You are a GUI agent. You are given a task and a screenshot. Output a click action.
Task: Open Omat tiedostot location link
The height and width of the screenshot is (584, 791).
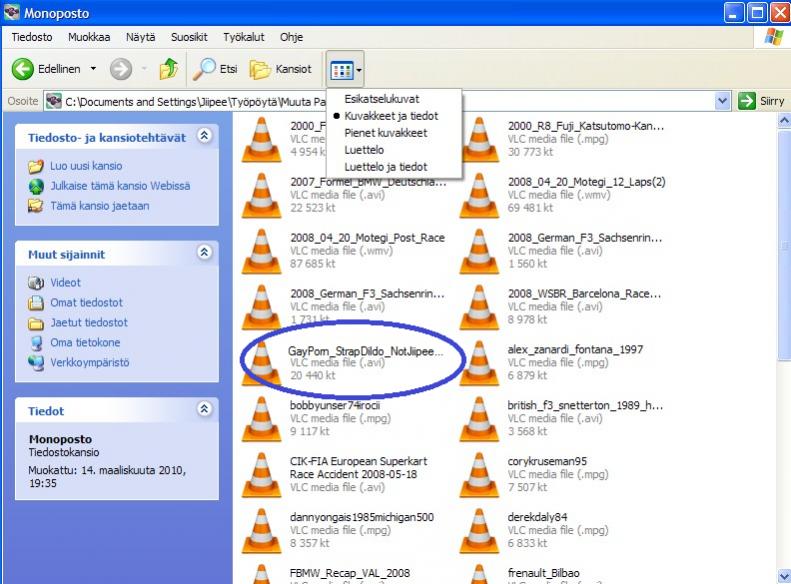(x=87, y=303)
